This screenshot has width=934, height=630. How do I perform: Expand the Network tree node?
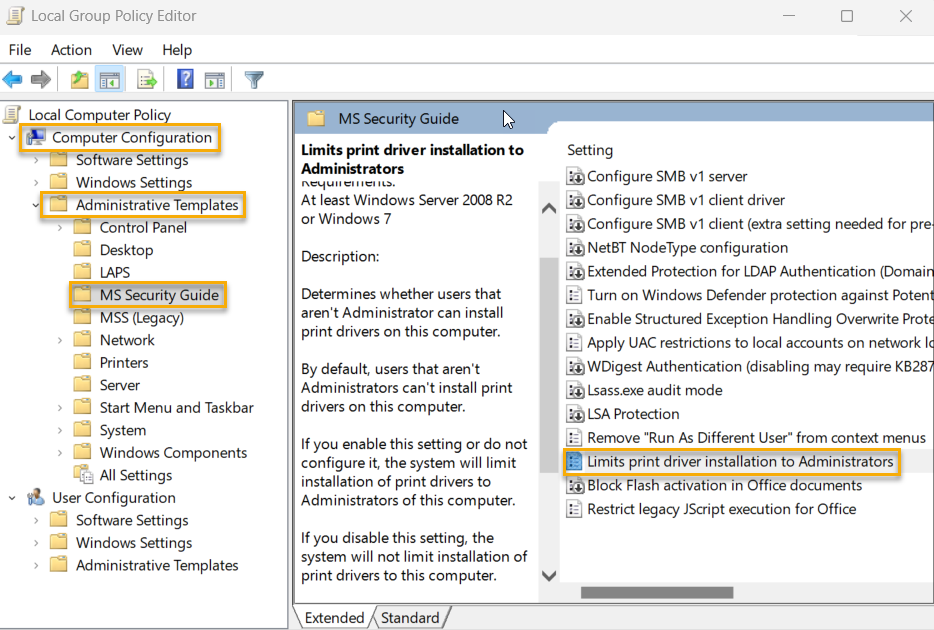[62, 339]
